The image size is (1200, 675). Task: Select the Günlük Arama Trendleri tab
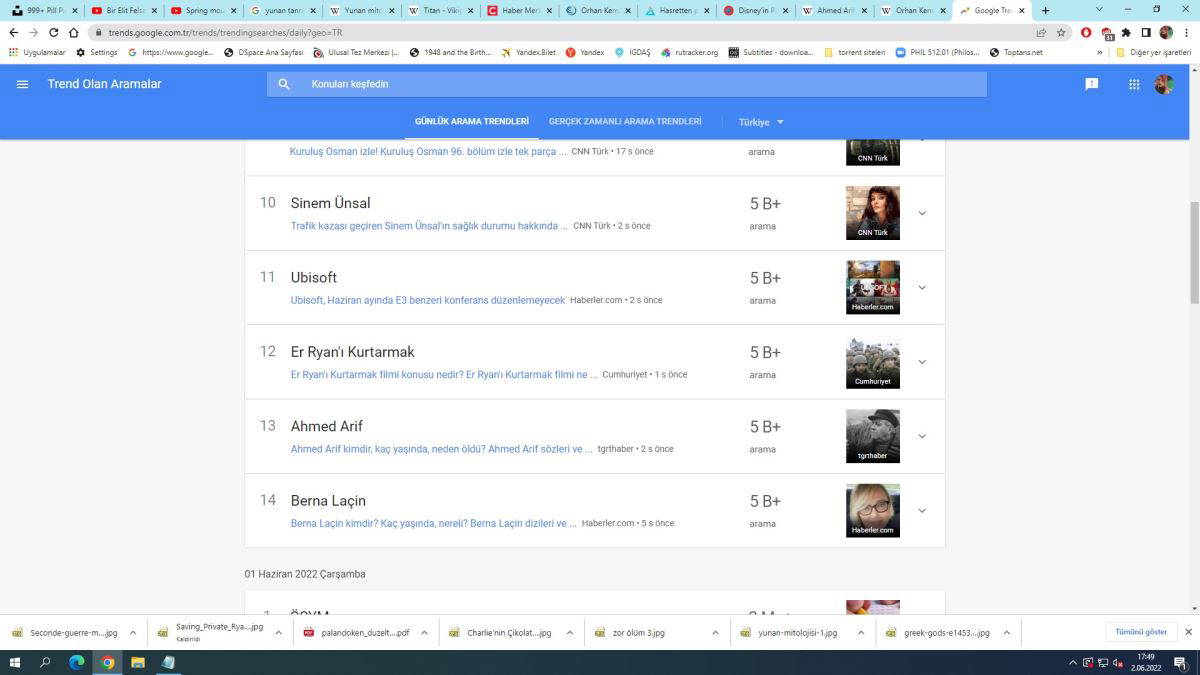[472, 121]
